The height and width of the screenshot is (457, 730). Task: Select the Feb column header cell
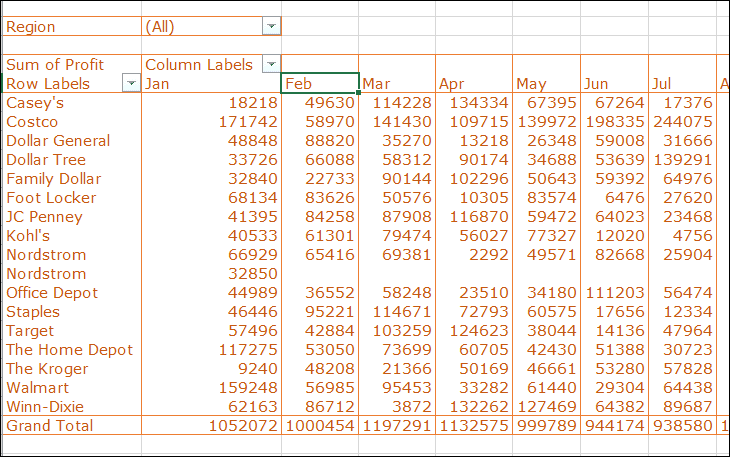[320, 83]
